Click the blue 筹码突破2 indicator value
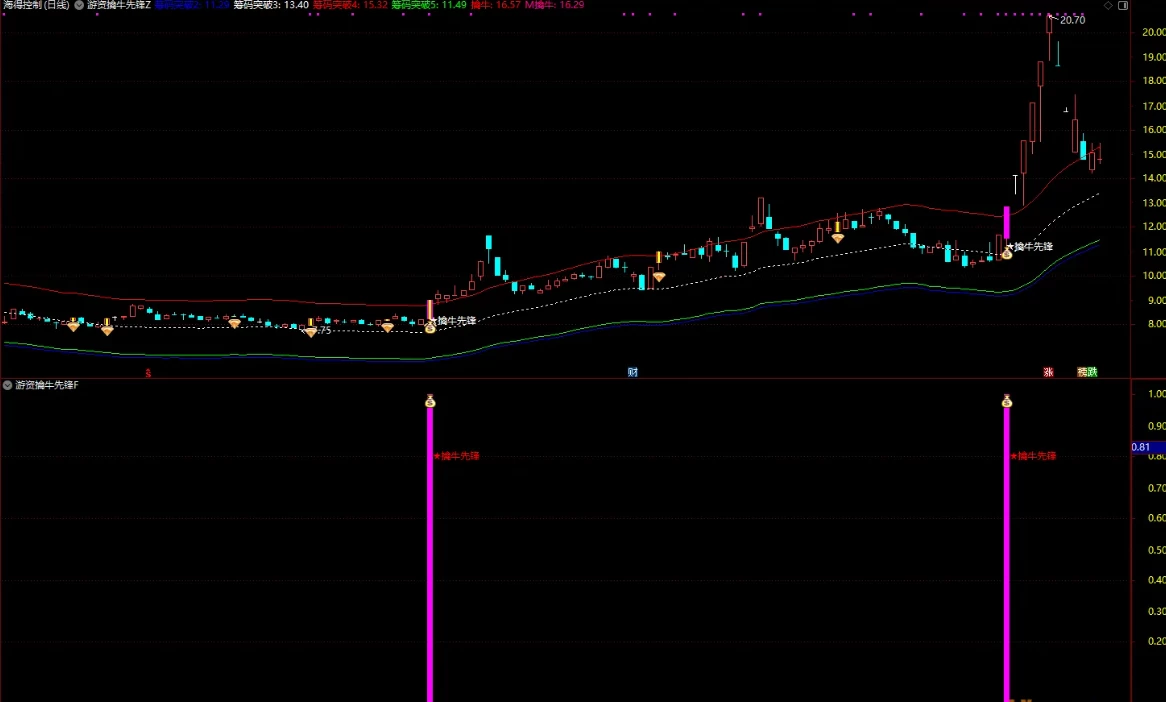1166x702 pixels. point(192,5)
